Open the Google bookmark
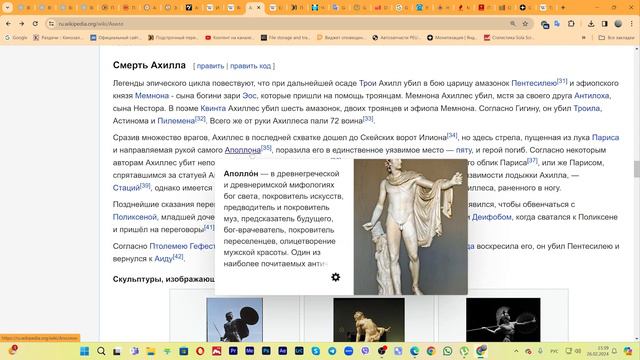This screenshot has height=360, width=640. pyautogui.click(x=16, y=38)
